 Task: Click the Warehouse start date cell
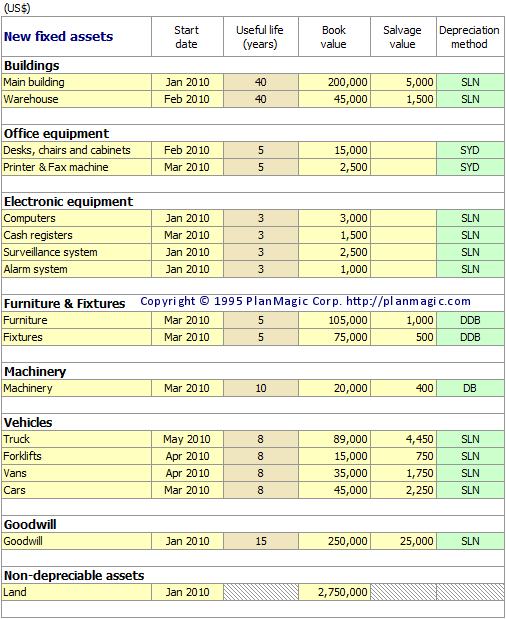click(187, 99)
